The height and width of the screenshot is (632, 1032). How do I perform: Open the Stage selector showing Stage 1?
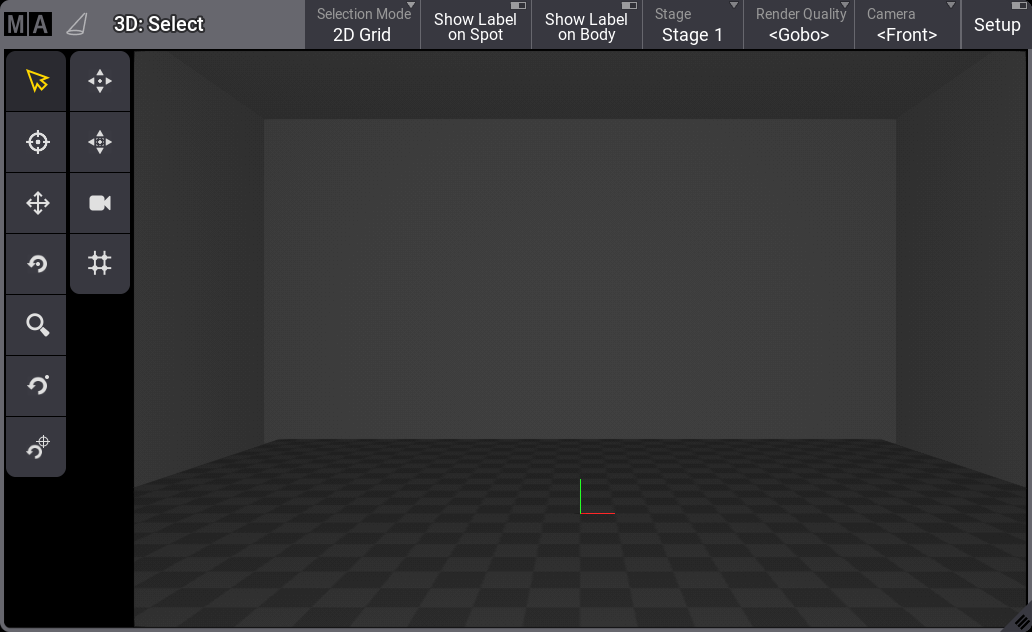coord(692,25)
